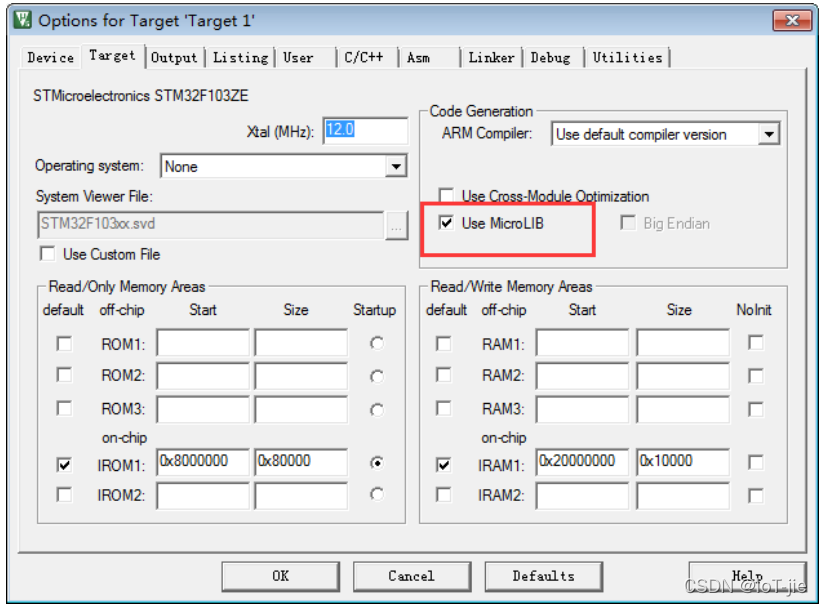
Task: Enable NoInit for RAM3
Action: (x=755, y=409)
